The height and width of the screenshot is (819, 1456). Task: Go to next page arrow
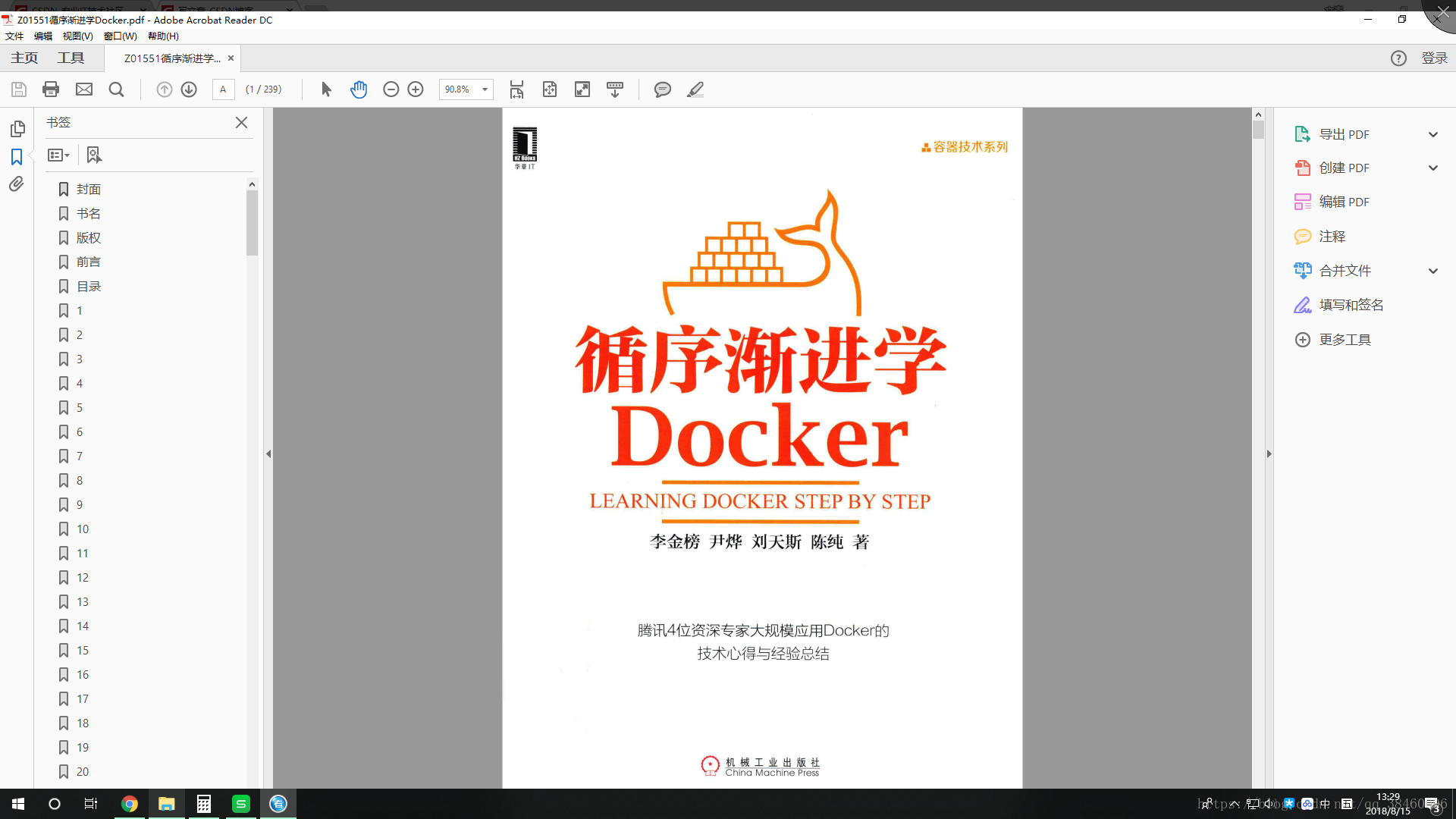coord(189,89)
